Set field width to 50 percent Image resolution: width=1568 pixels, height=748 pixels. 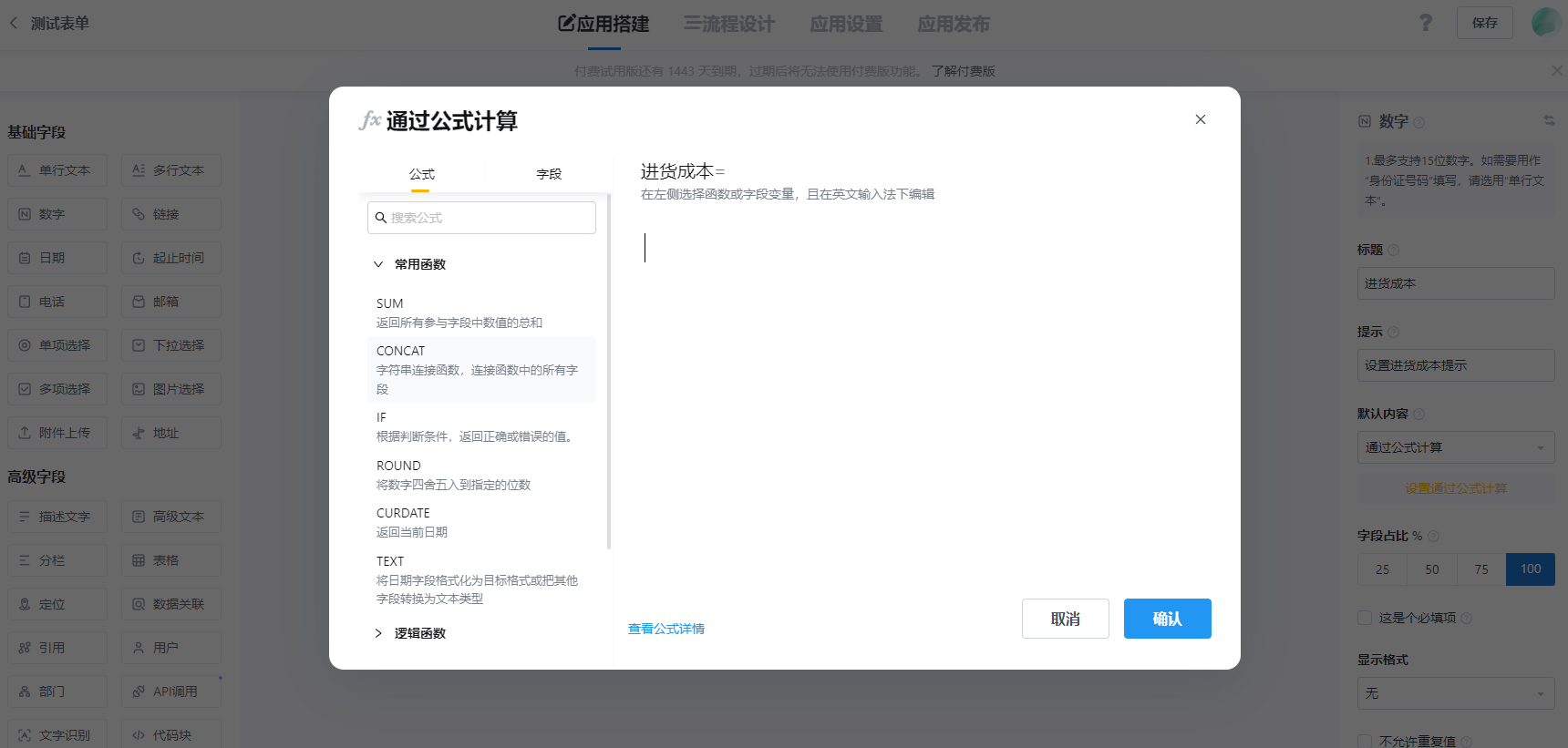click(x=1432, y=569)
